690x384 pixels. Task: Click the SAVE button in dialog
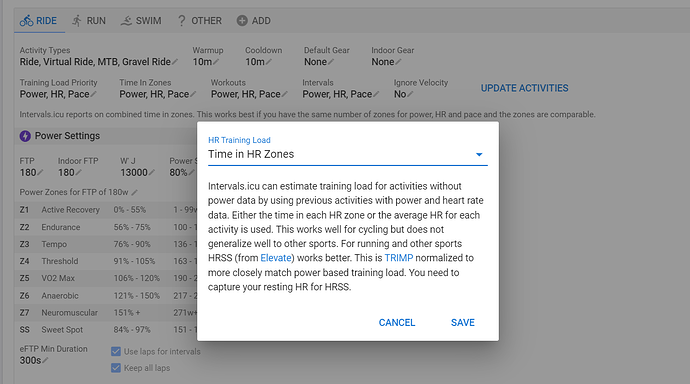[462, 322]
